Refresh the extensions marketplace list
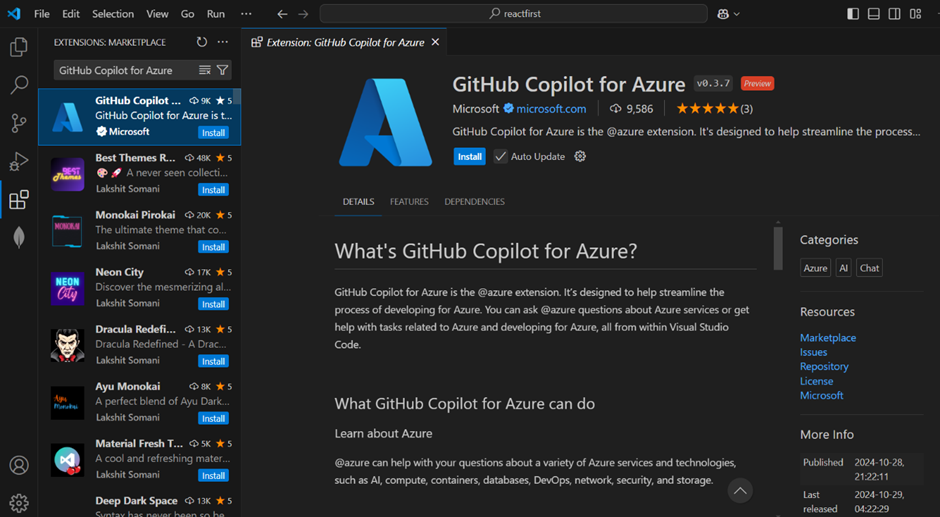This screenshot has height=517, width=940. (202, 42)
